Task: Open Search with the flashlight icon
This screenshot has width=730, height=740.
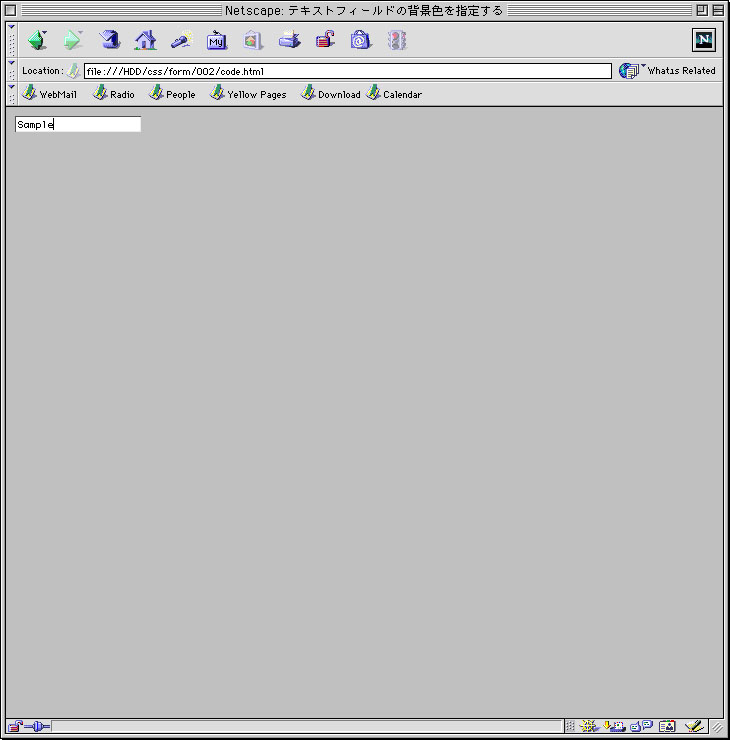Action: [x=182, y=40]
